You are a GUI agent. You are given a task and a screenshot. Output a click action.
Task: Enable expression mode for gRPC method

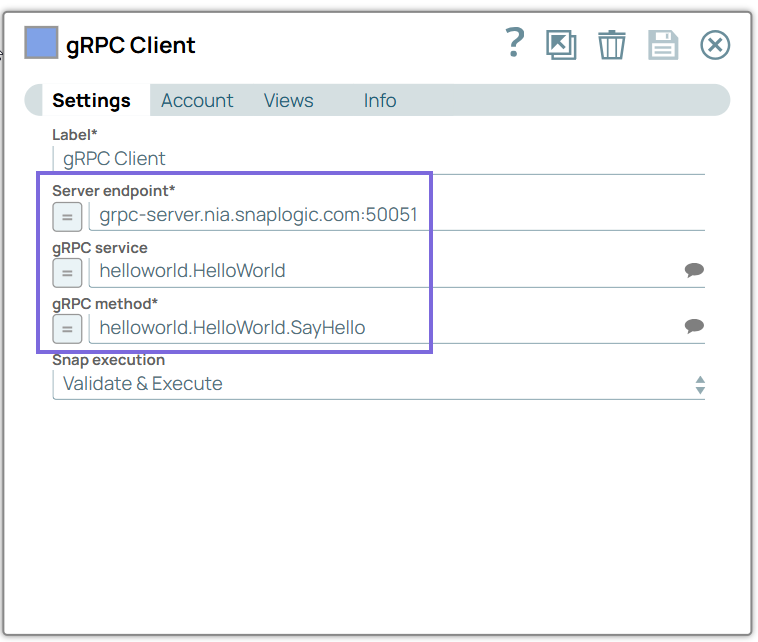[68, 328]
